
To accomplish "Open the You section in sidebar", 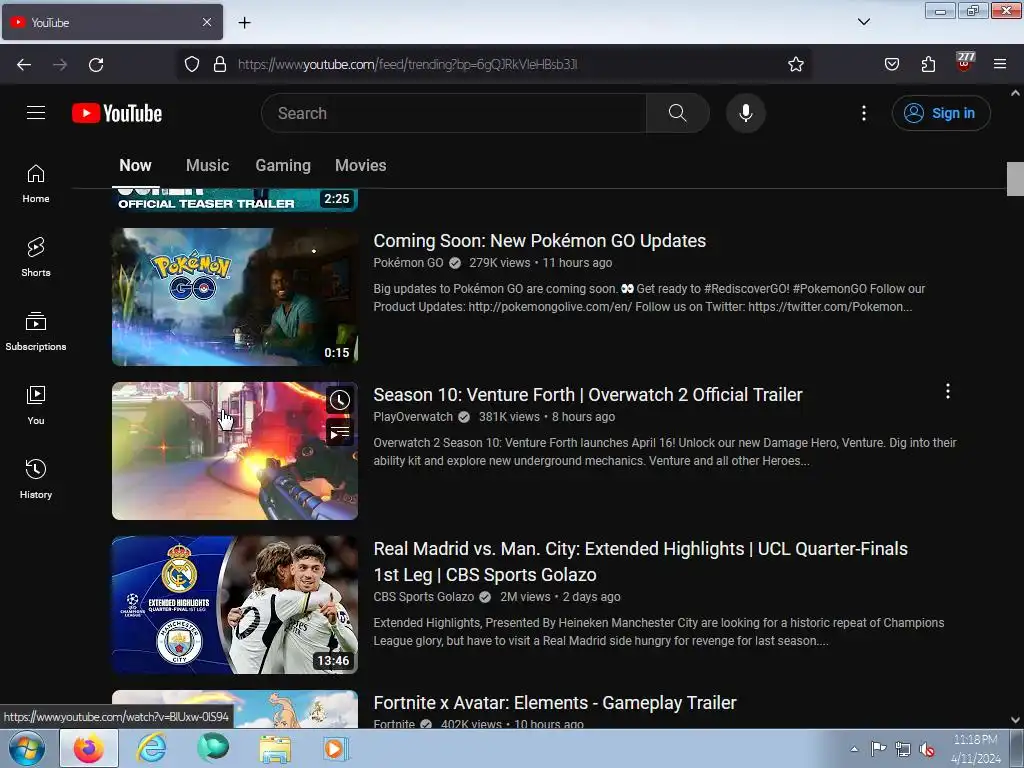I will coord(36,406).
